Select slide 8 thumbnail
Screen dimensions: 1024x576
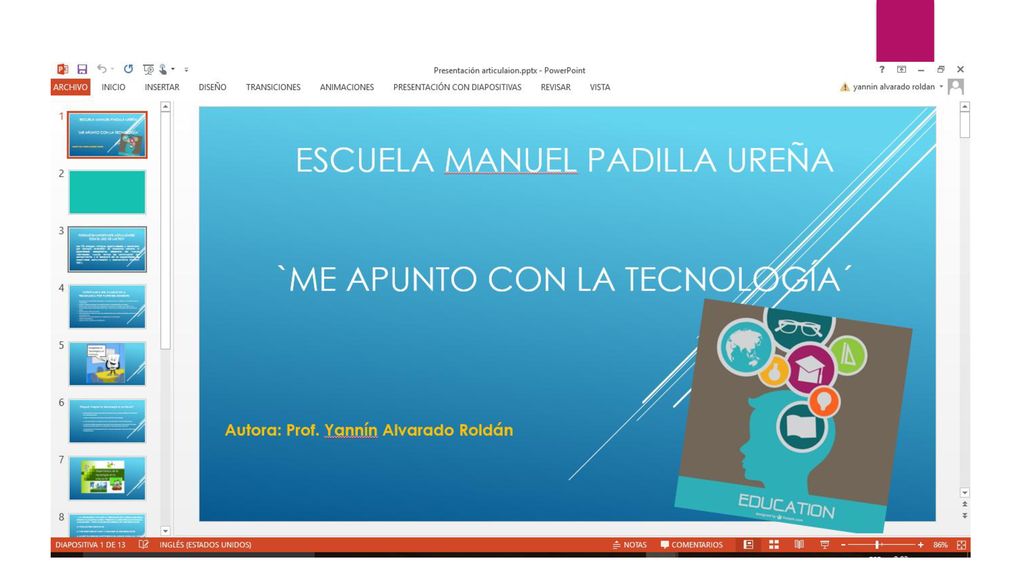pyautogui.click(x=107, y=524)
